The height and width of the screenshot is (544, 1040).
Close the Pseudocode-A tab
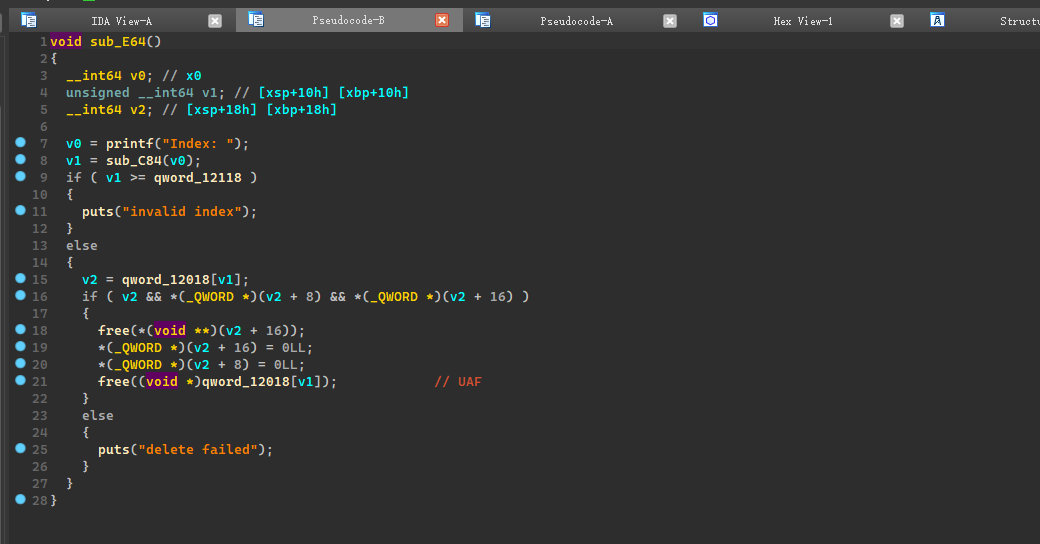click(x=669, y=21)
